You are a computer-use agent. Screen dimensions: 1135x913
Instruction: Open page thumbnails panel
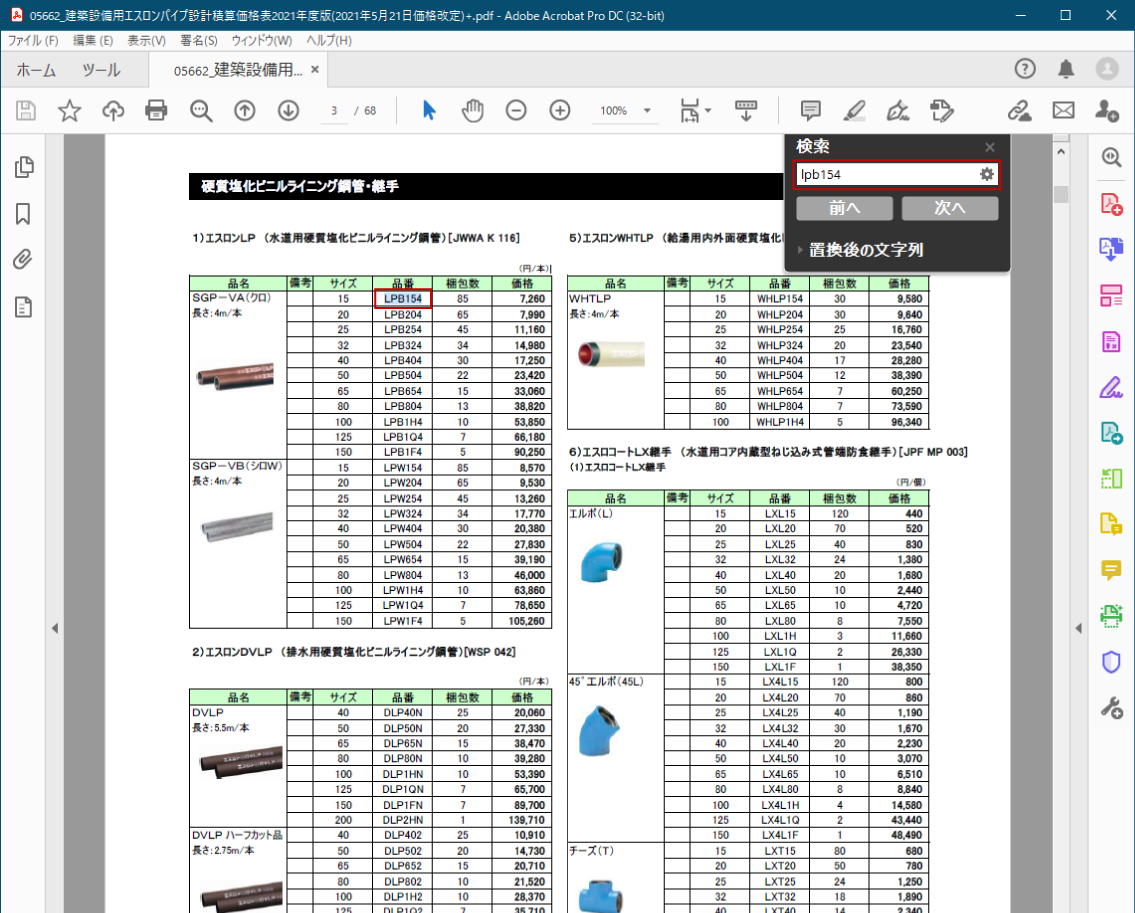pos(24,167)
